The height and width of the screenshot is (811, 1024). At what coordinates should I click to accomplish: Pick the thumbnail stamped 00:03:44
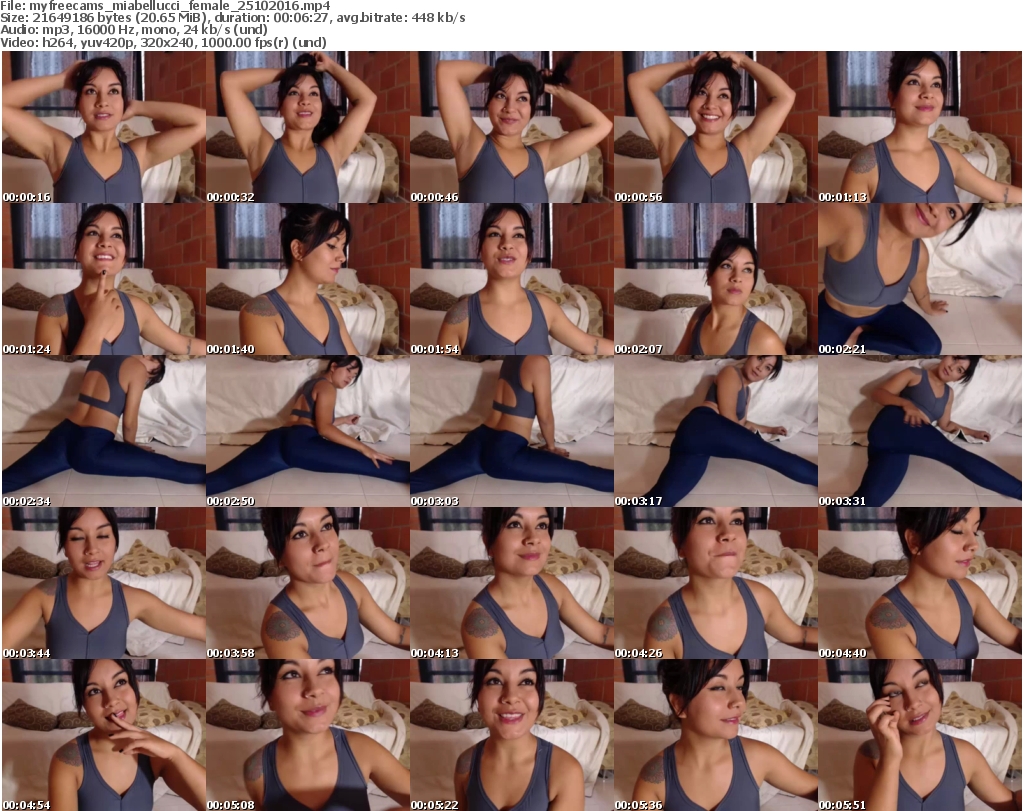(x=104, y=583)
